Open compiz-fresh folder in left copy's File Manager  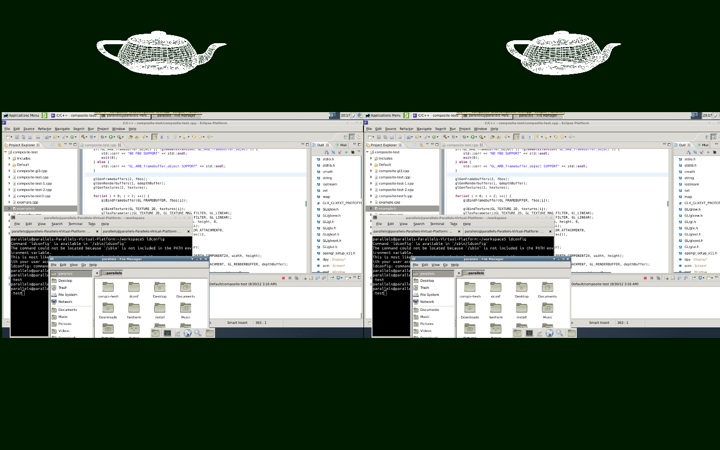click(108, 289)
